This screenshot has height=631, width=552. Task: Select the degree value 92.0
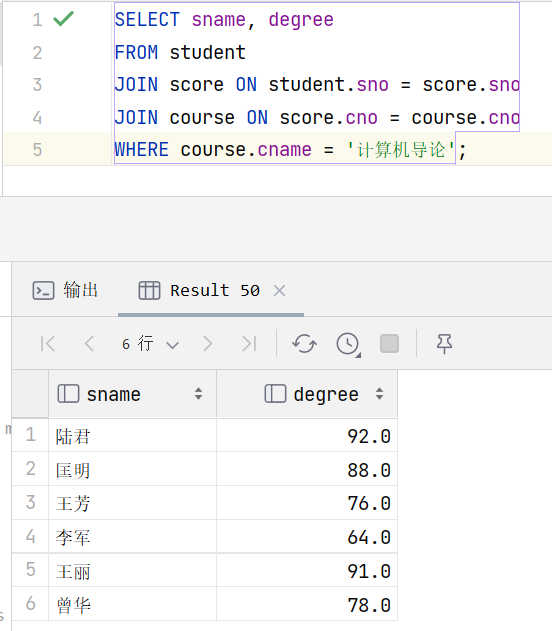tap(307, 436)
